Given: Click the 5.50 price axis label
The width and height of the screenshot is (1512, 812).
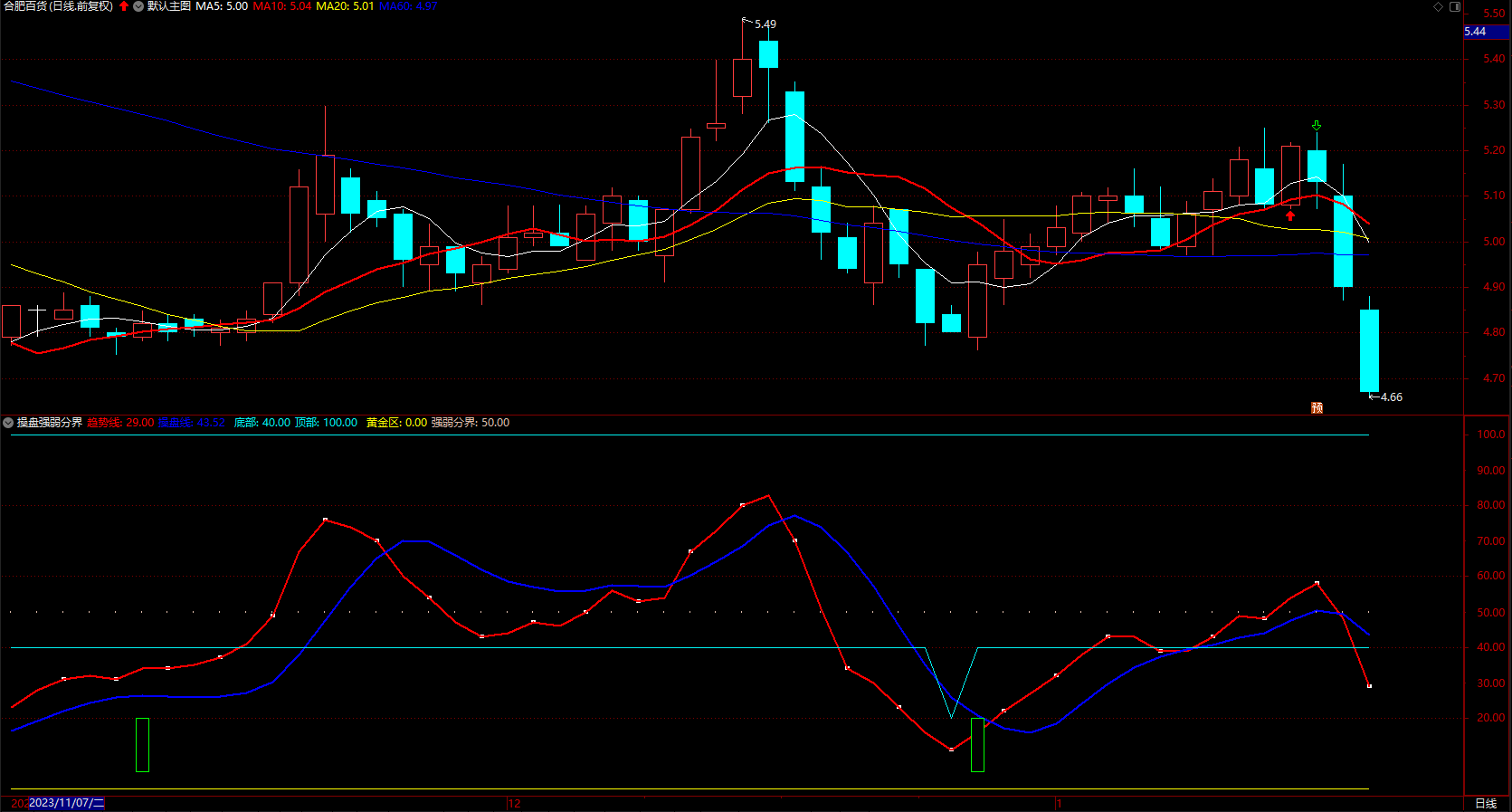Looking at the screenshot, I should (x=1494, y=14).
